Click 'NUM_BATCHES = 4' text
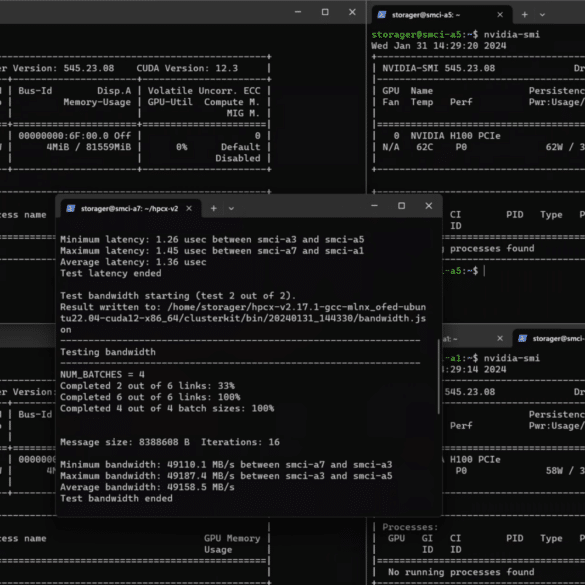 [102, 375]
